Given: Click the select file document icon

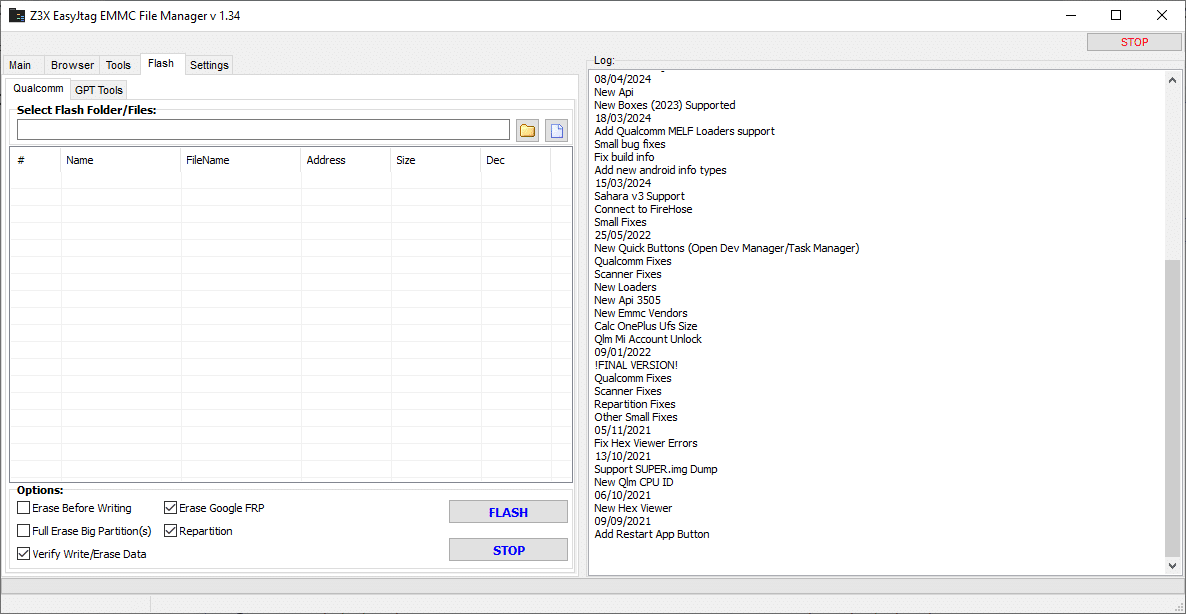Looking at the screenshot, I should [556, 130].
